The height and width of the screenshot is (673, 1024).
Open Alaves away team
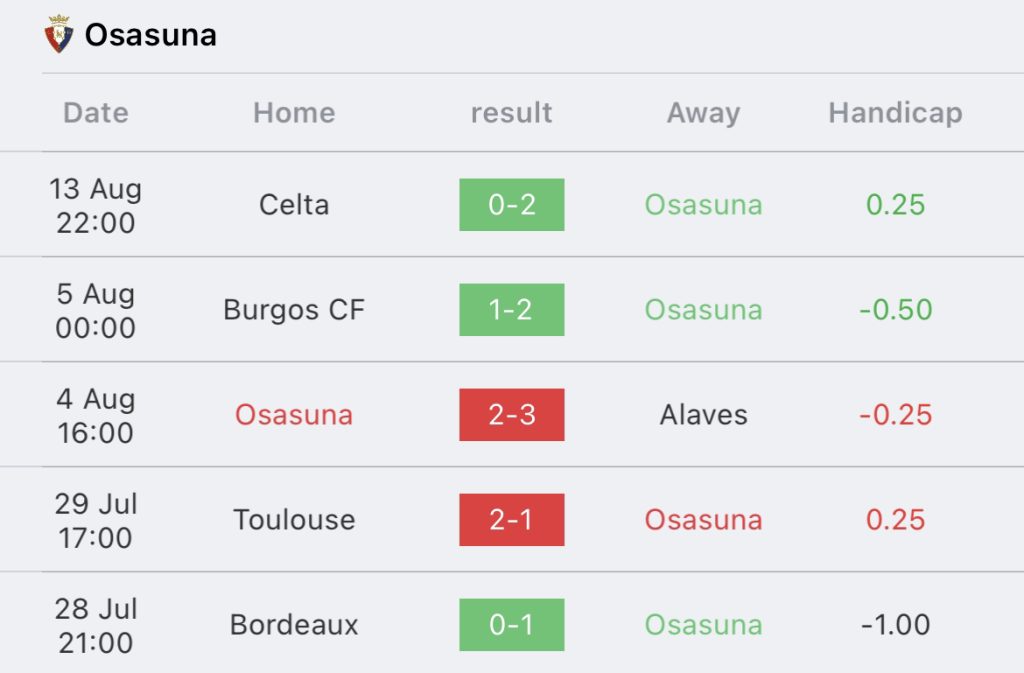pyautogui.click(x=703, y=415)
